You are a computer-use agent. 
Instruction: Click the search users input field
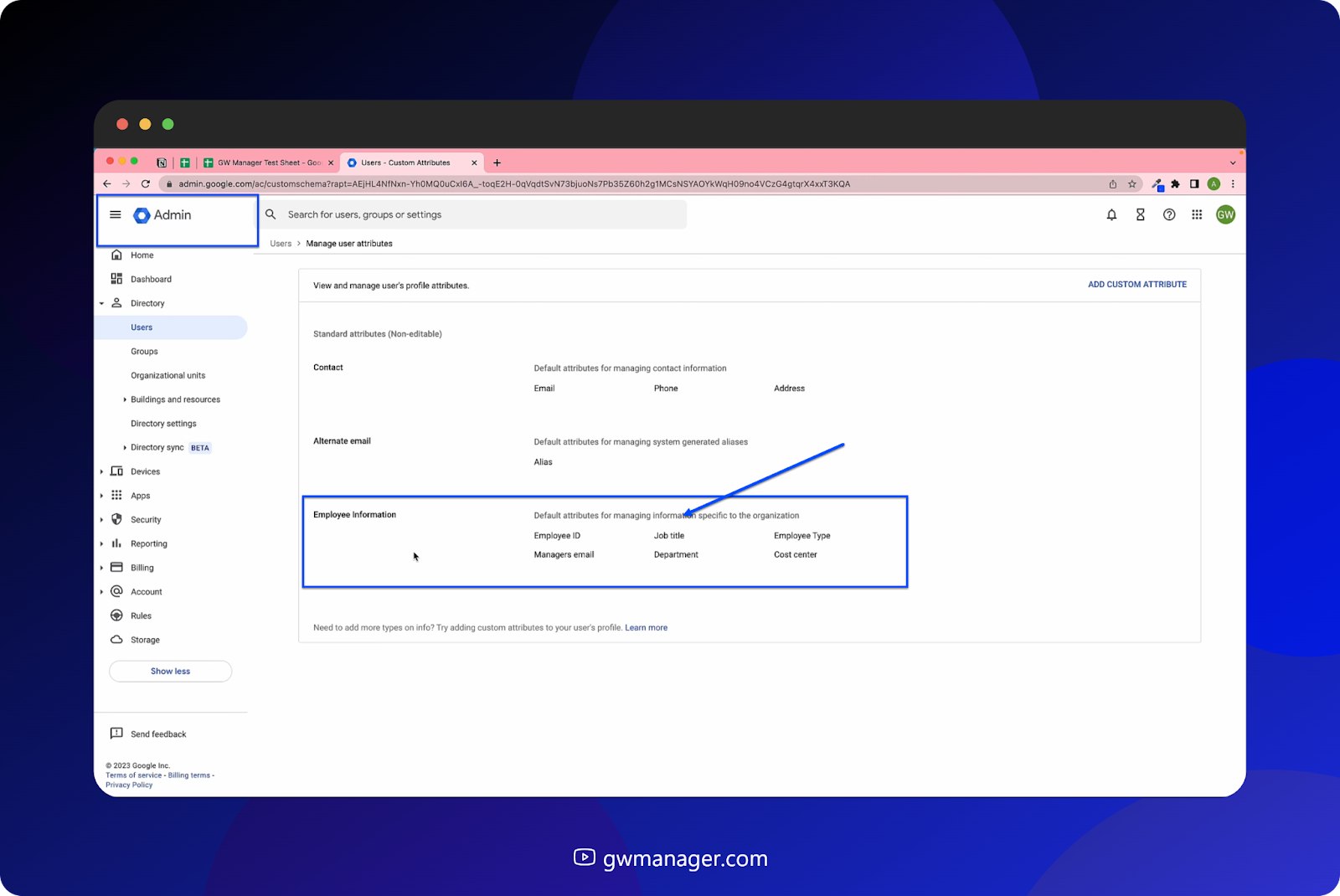click(473, 214)
